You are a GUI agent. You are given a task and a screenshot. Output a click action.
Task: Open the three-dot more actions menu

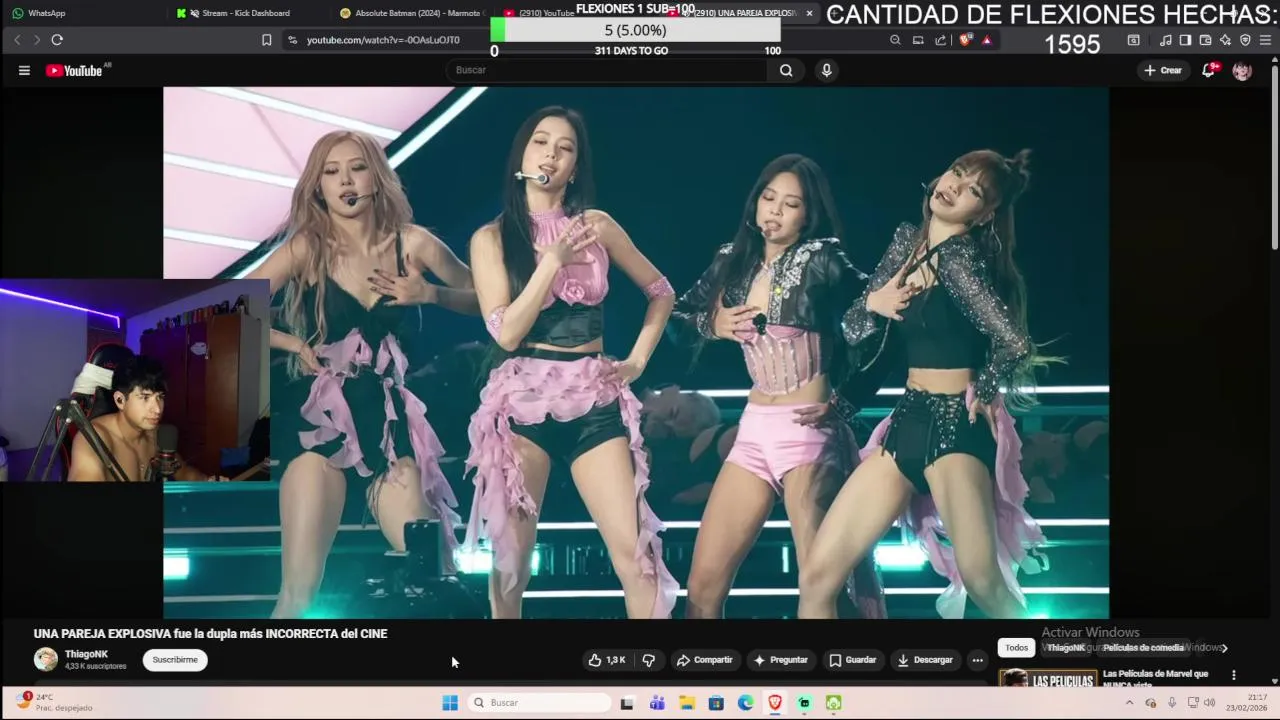(x=977, y=660)
